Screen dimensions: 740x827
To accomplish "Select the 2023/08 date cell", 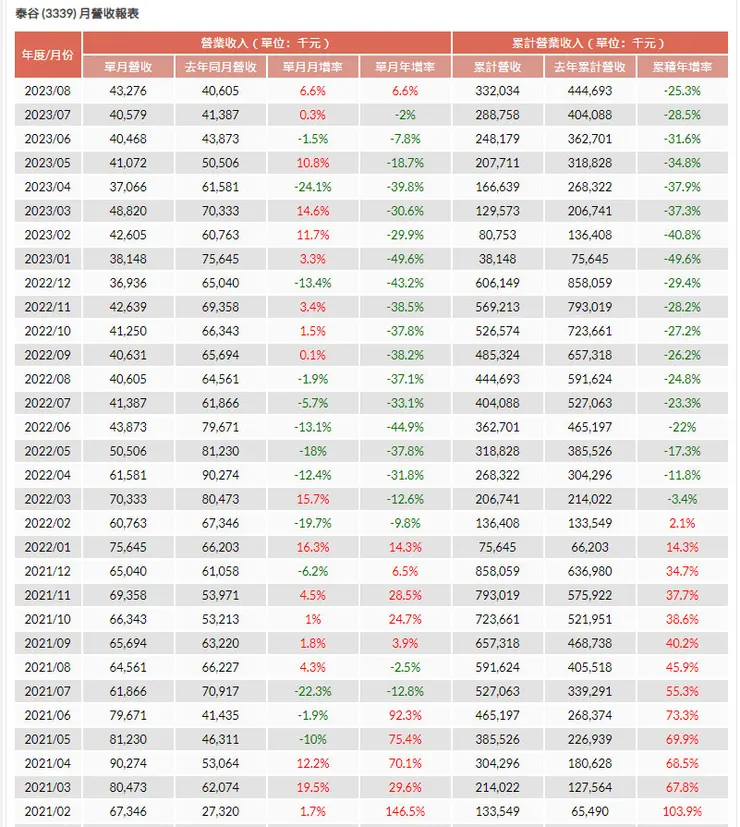I will pyautogui.click(x=48, y=91).
